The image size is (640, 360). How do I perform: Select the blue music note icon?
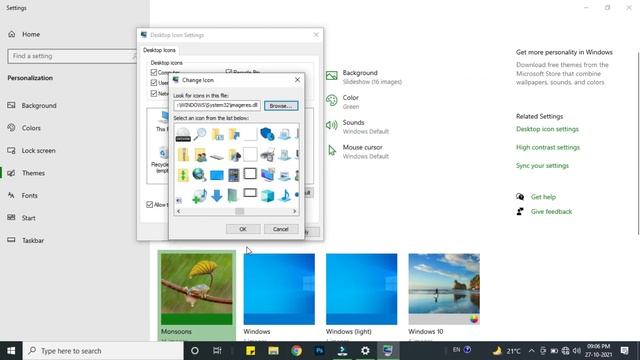tap(285, 196)
